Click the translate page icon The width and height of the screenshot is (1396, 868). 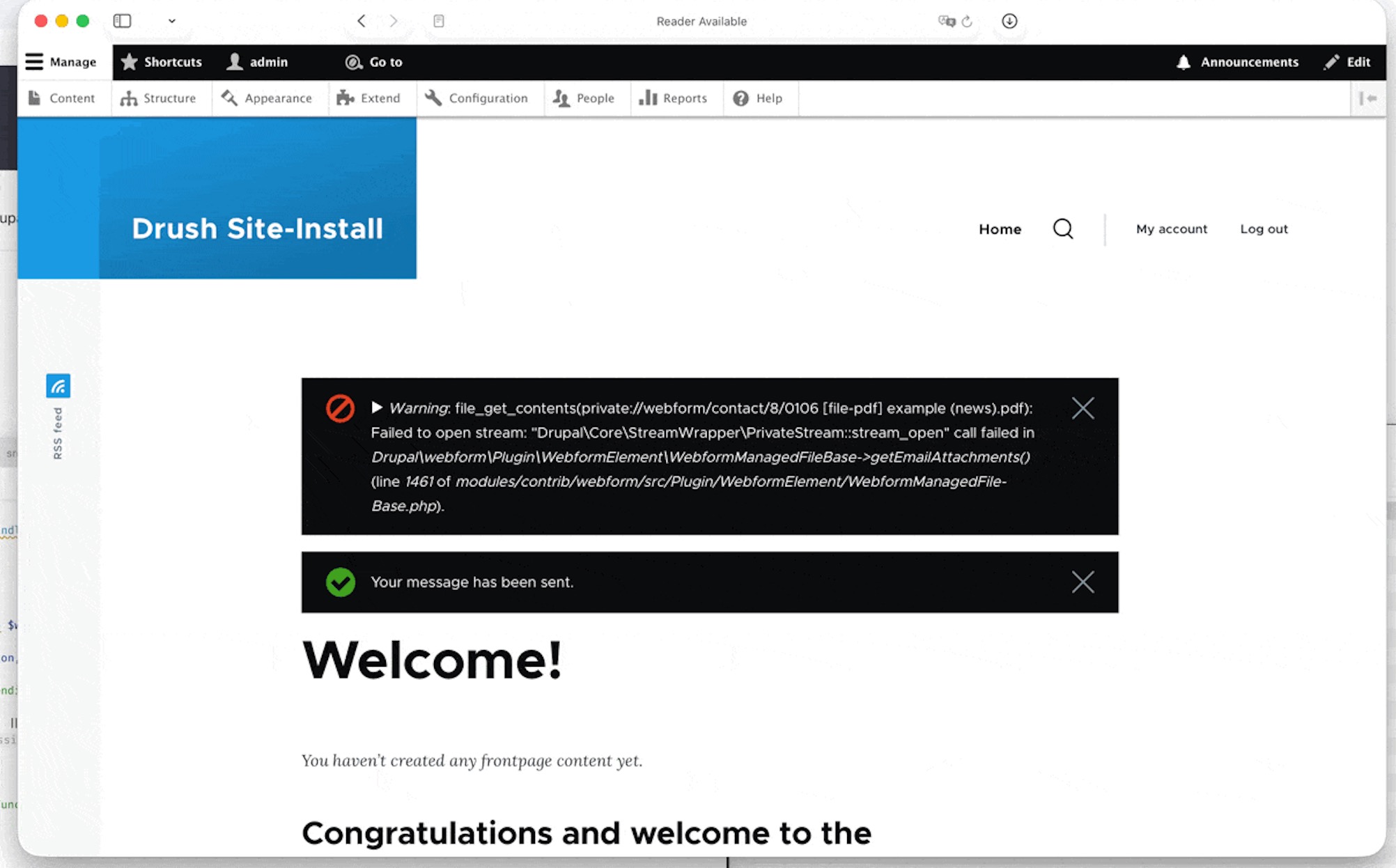pos(946,21)
